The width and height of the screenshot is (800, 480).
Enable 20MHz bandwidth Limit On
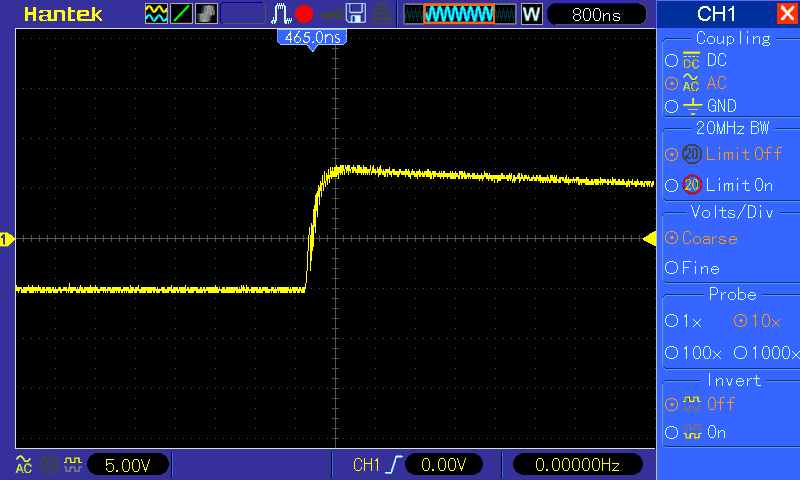tap(719, 185)
